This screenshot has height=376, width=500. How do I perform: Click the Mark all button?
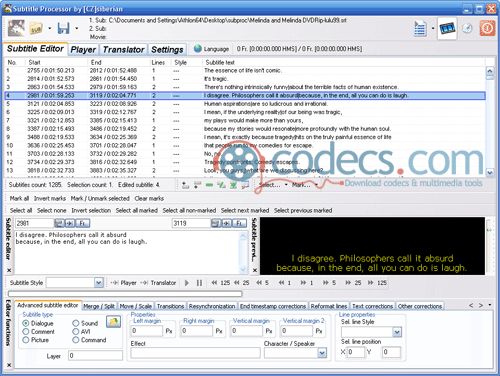click(19, 198)
